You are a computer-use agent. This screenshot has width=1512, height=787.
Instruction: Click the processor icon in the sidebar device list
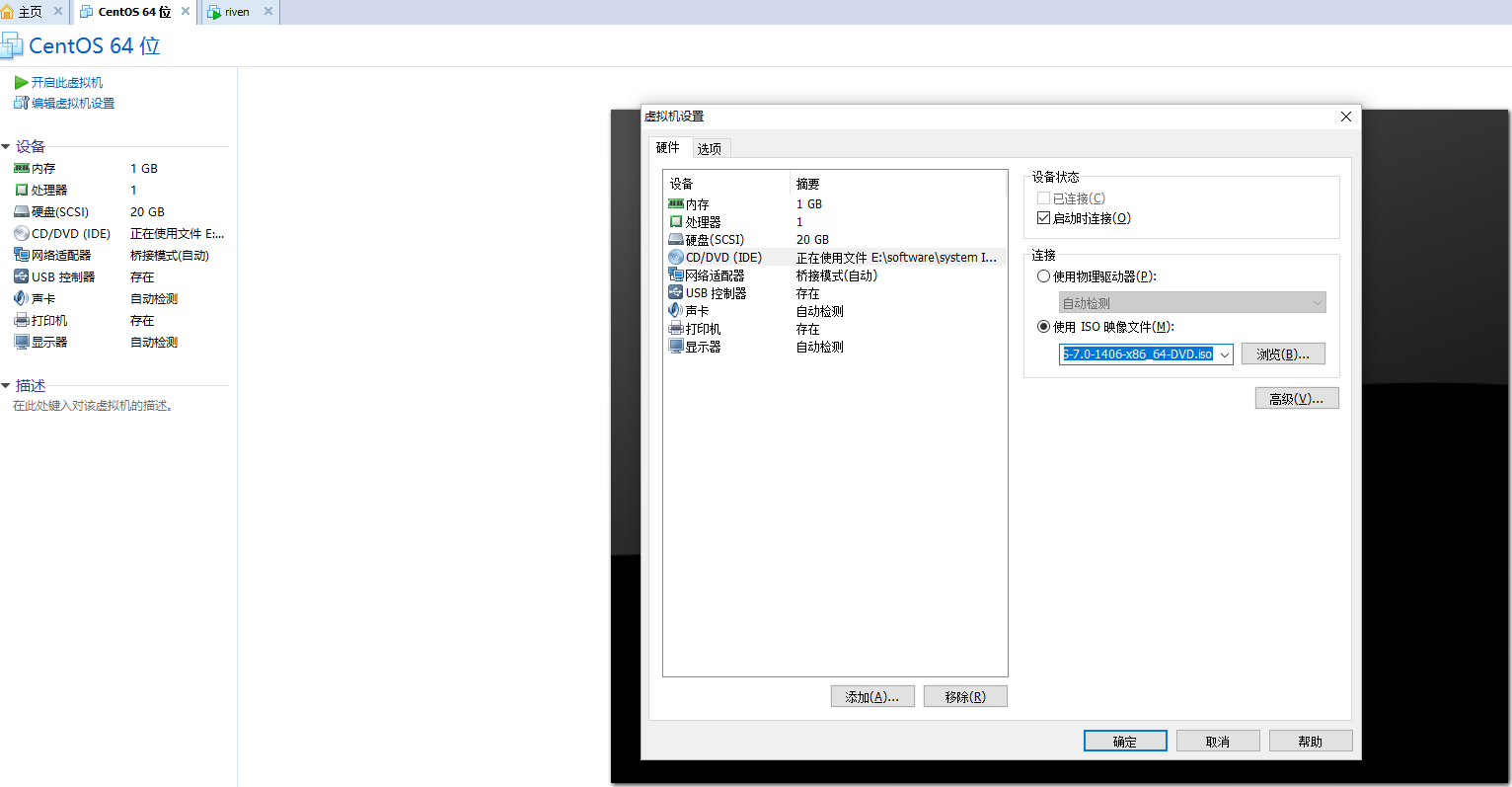point(21,191)
